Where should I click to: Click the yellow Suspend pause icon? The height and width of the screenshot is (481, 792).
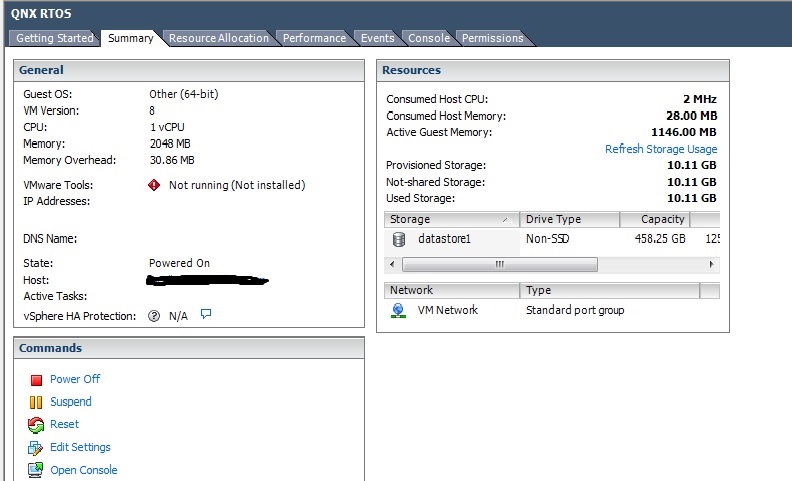[x=36, y=402]
